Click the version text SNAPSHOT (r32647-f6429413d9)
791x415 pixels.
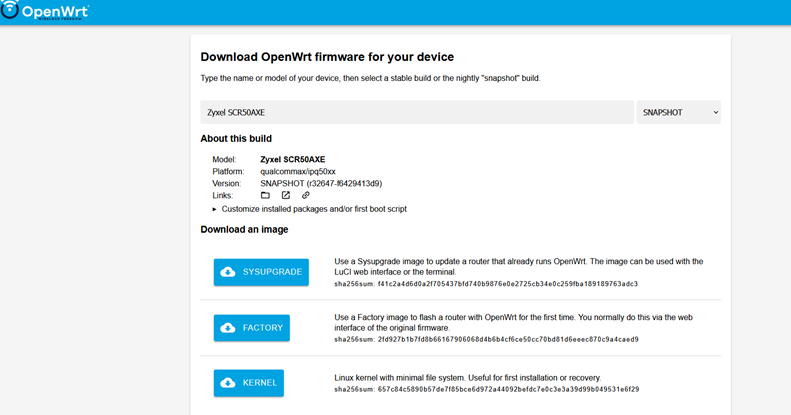[x=321, y=184]
